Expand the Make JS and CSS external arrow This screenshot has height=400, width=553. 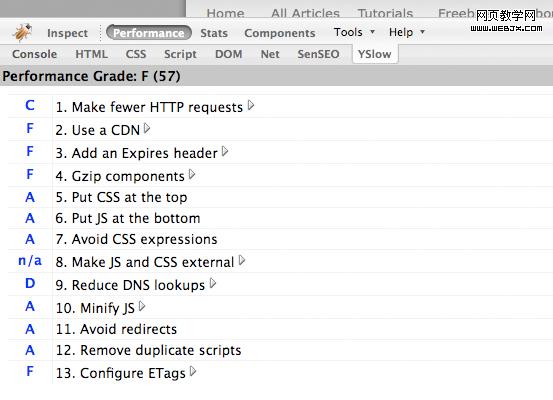[242, 260]
